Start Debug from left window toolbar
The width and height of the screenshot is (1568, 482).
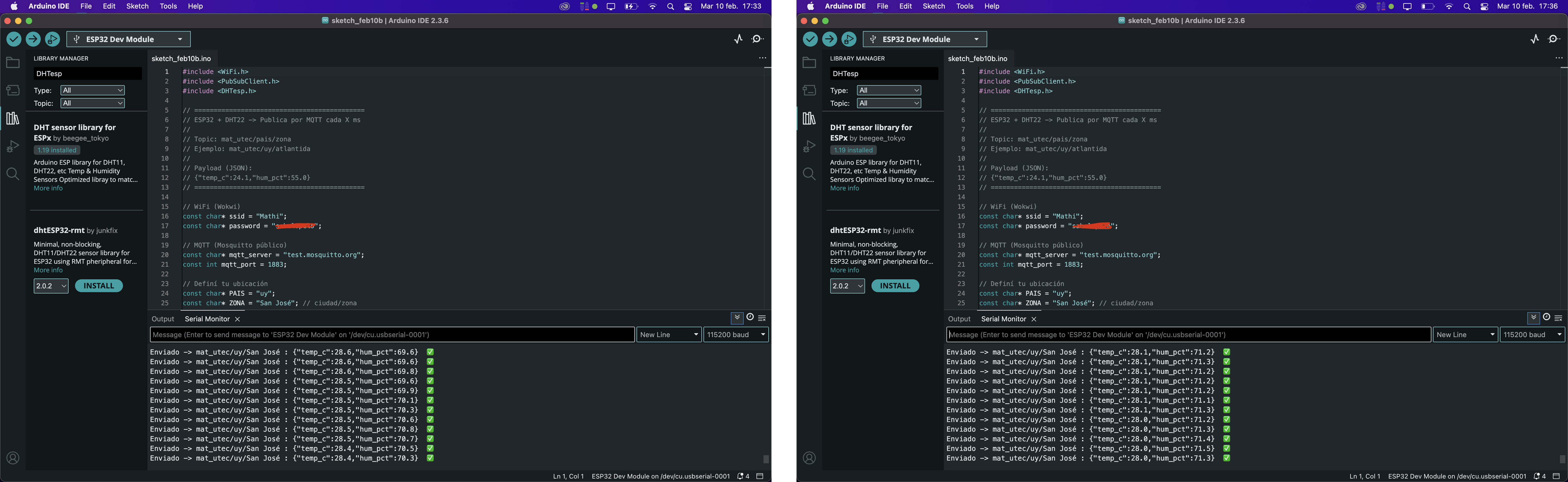click(x=52, y=39)
